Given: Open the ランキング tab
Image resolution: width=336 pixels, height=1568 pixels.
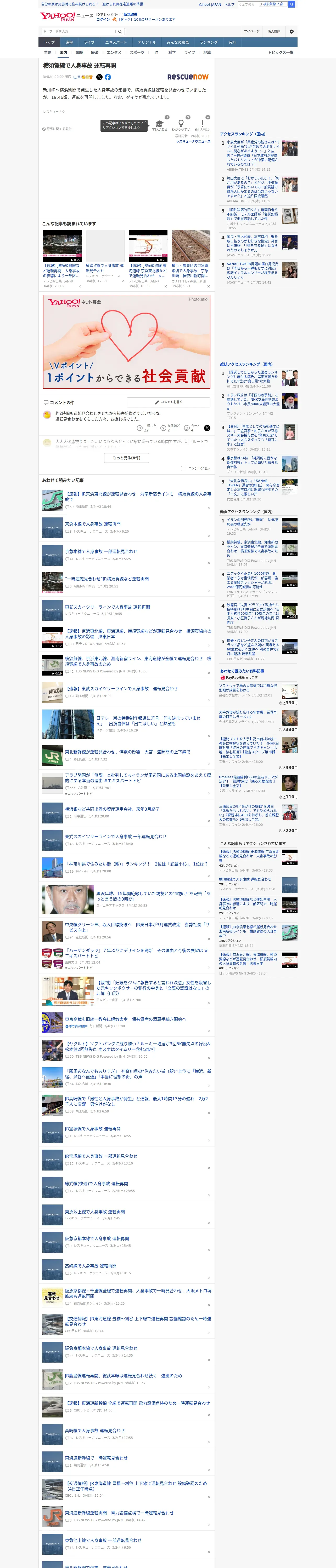Looking at the screenshot, I should (209, 43).
